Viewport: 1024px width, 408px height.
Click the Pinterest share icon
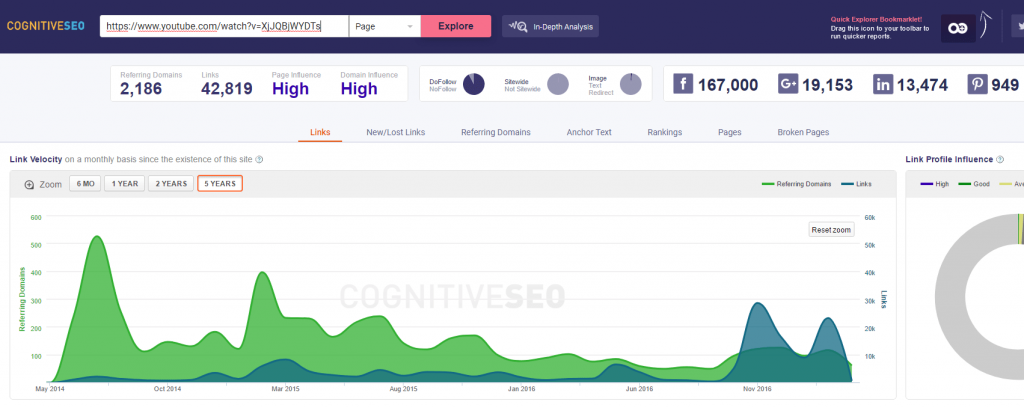[x=977, y=85]
